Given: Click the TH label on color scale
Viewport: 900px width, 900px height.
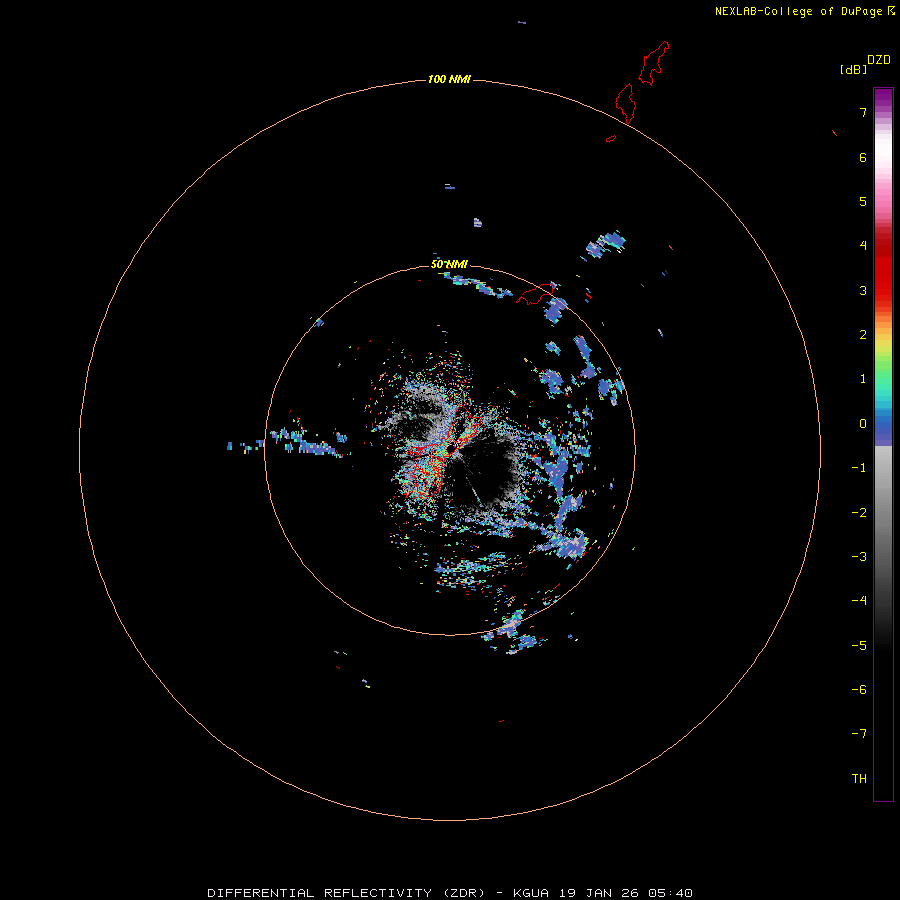Looking at the screenshot, I should point(859,779).
